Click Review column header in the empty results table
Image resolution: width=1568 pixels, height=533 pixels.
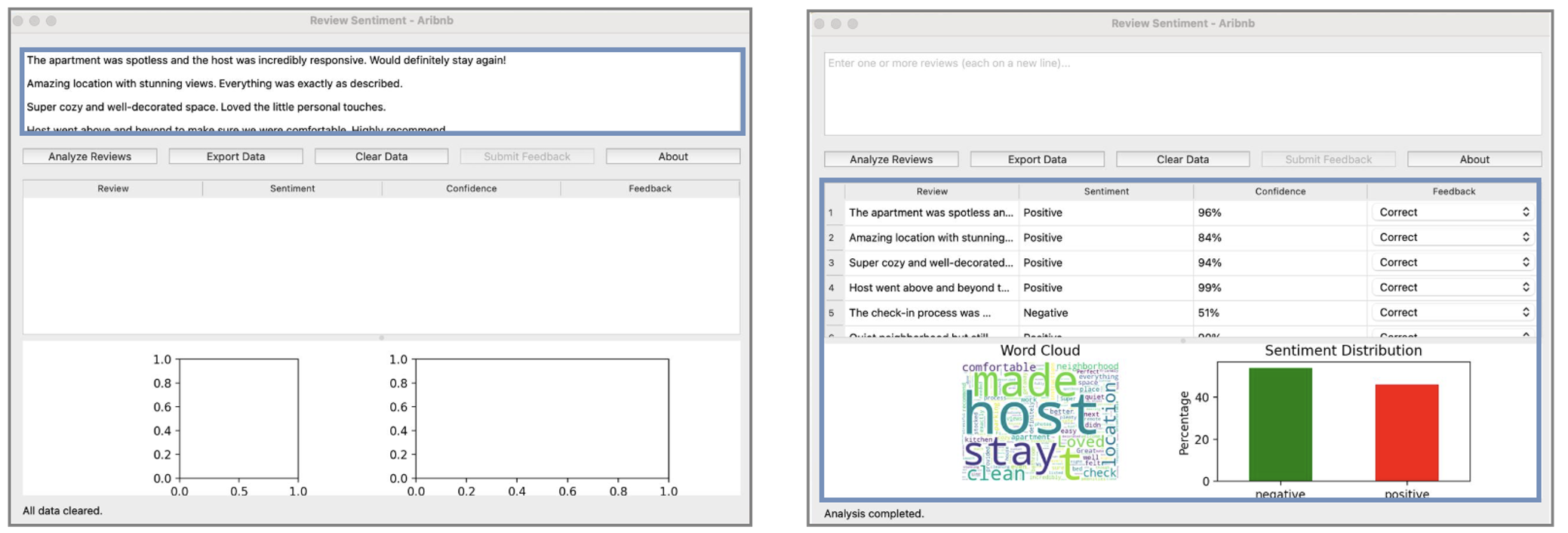pyautogui.click(x=113, y=189)
